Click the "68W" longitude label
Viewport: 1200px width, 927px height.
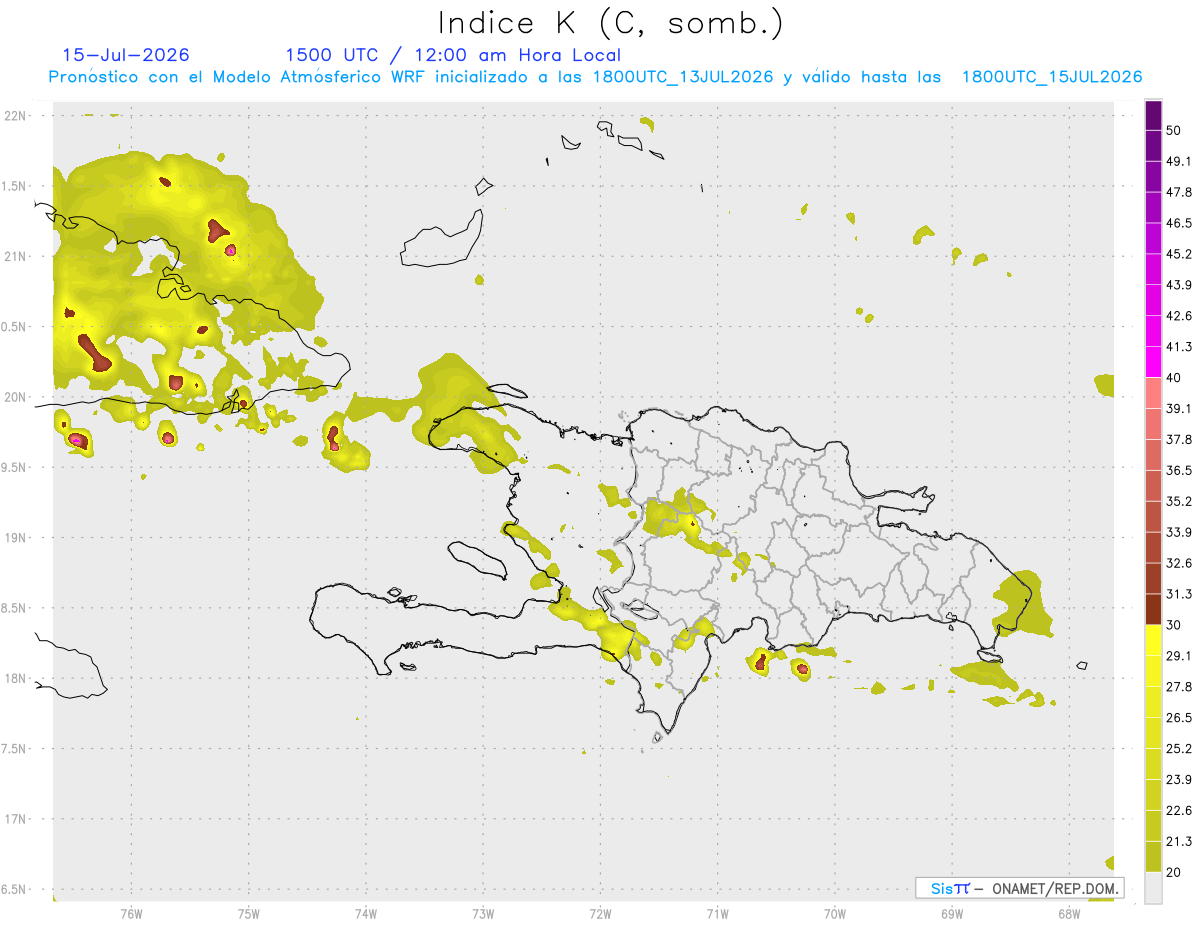click(x=1069, y=913)
